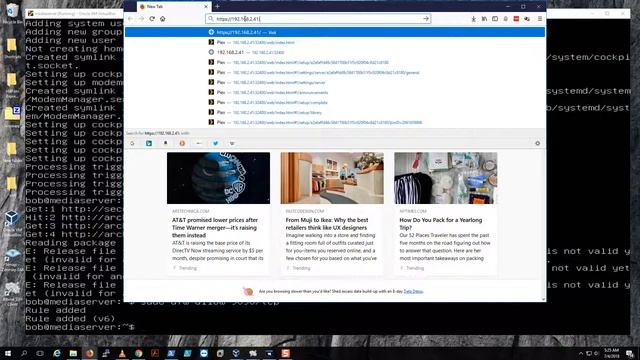Show sidebars using the Firefox toolbar icon
Screen dimensions: 640x360
point(495,19)
